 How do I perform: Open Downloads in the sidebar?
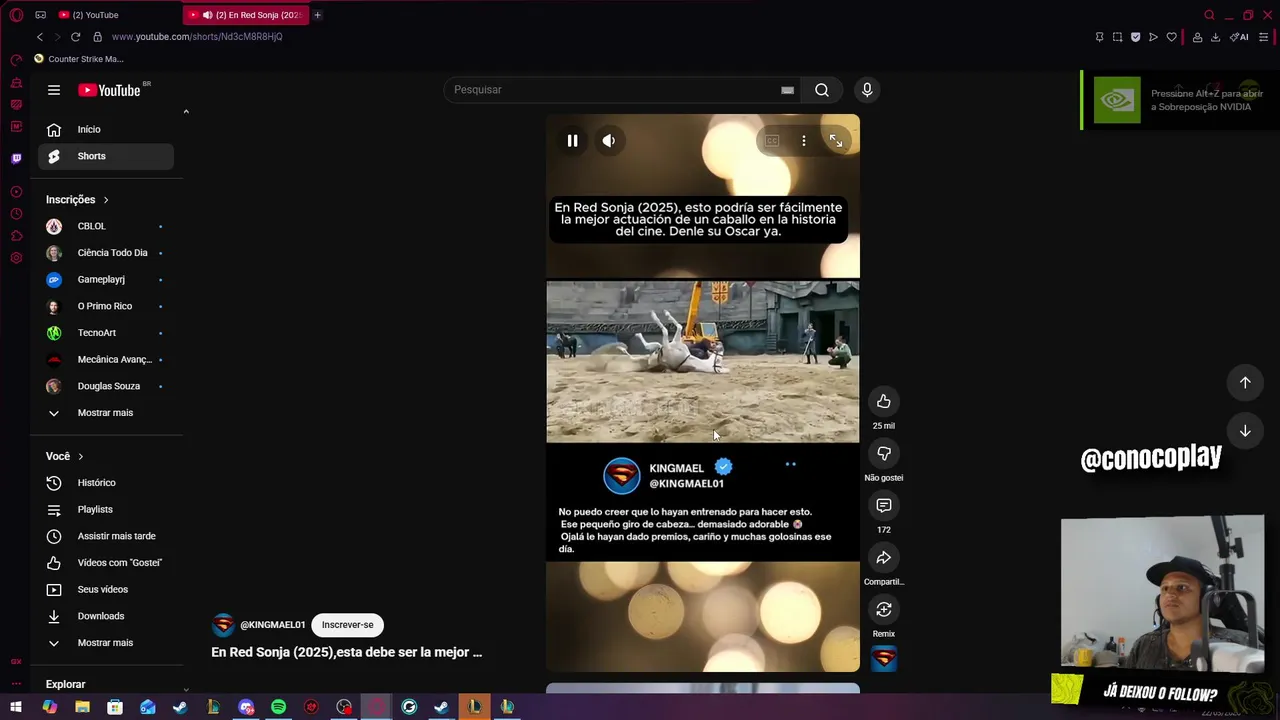coord(106,616)
